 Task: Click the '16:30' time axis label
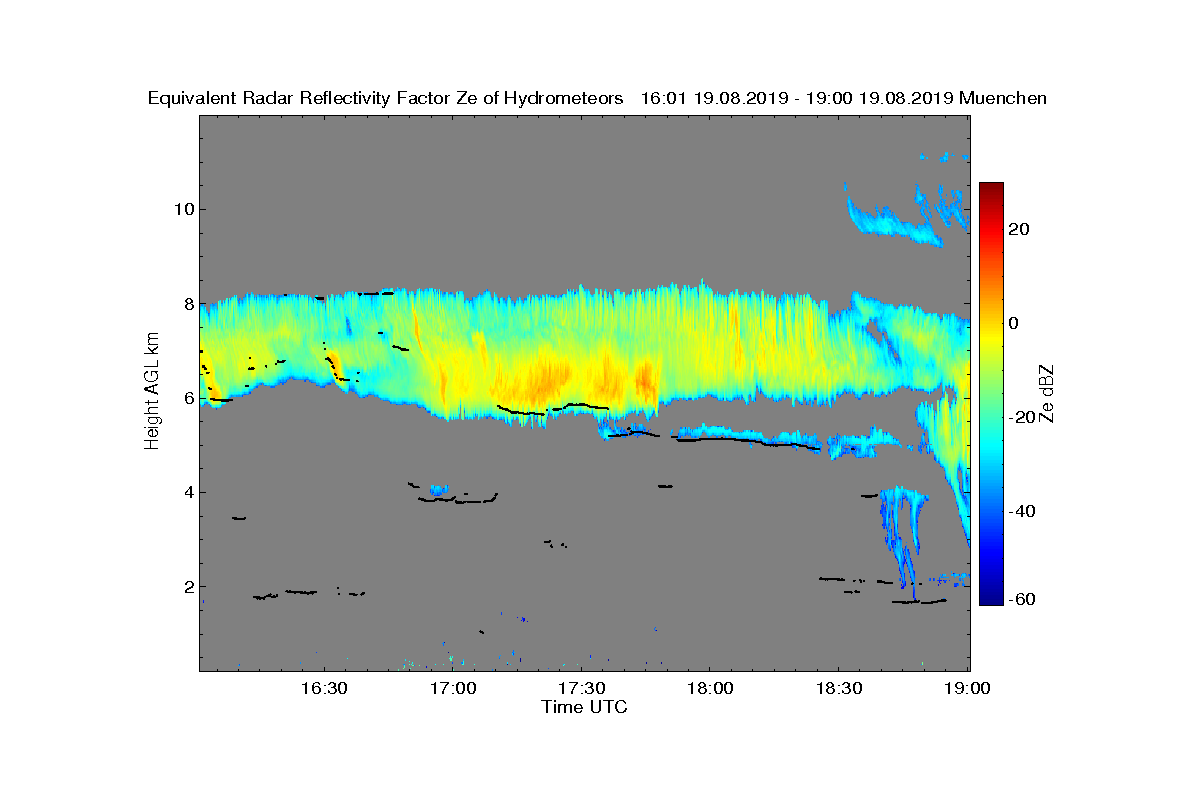(323, 688)
